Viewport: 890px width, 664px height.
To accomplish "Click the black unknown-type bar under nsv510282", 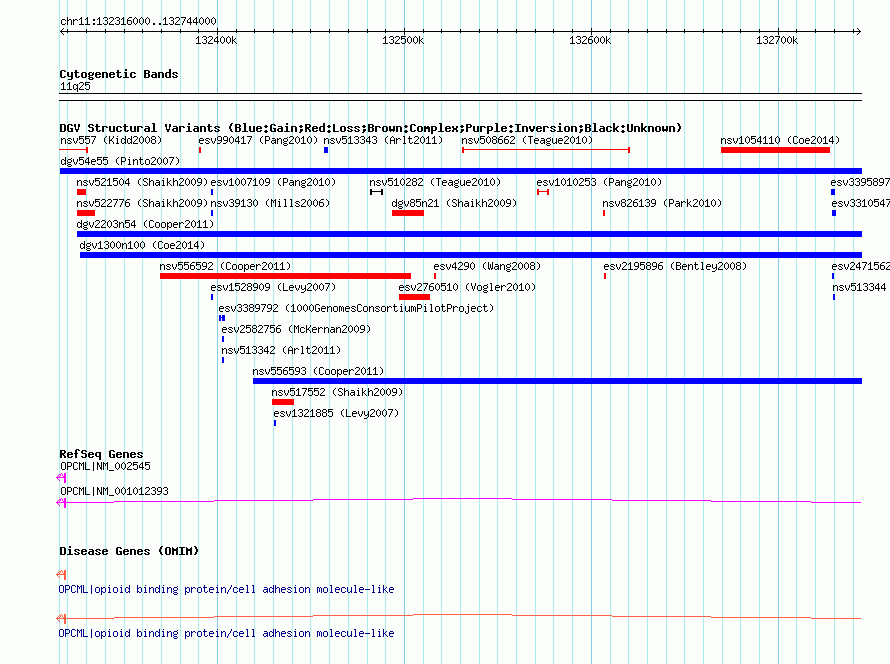I will click(x=376, y=192).
